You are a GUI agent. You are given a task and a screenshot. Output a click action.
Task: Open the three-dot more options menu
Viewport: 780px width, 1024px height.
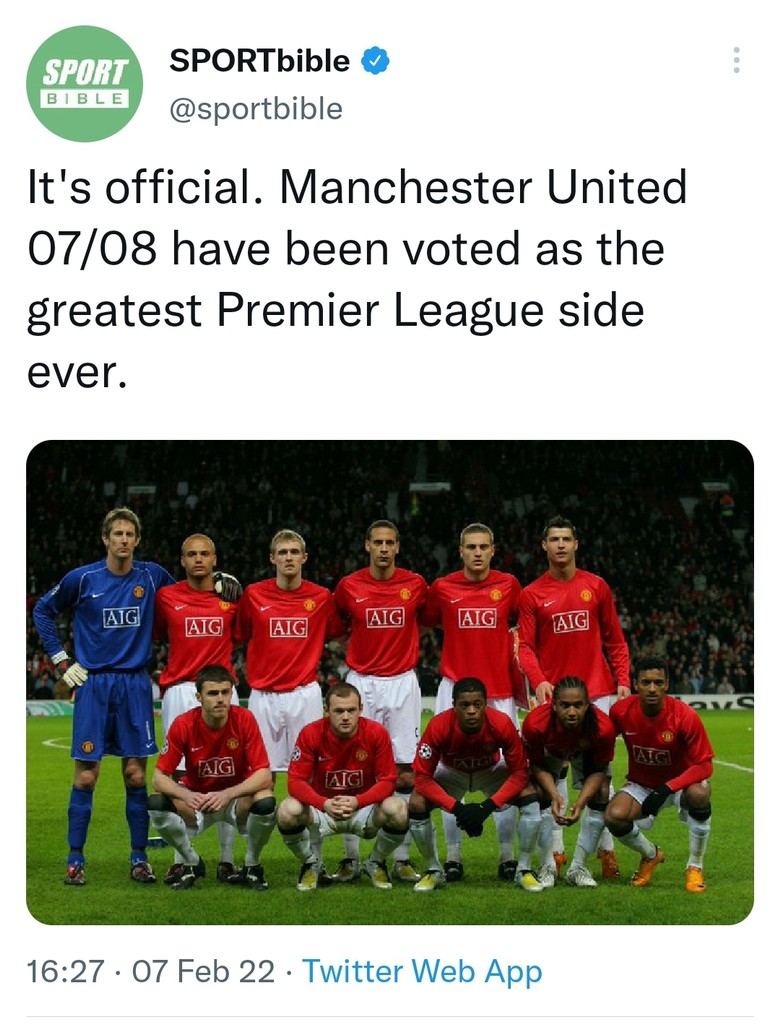[x=736, y=60]
